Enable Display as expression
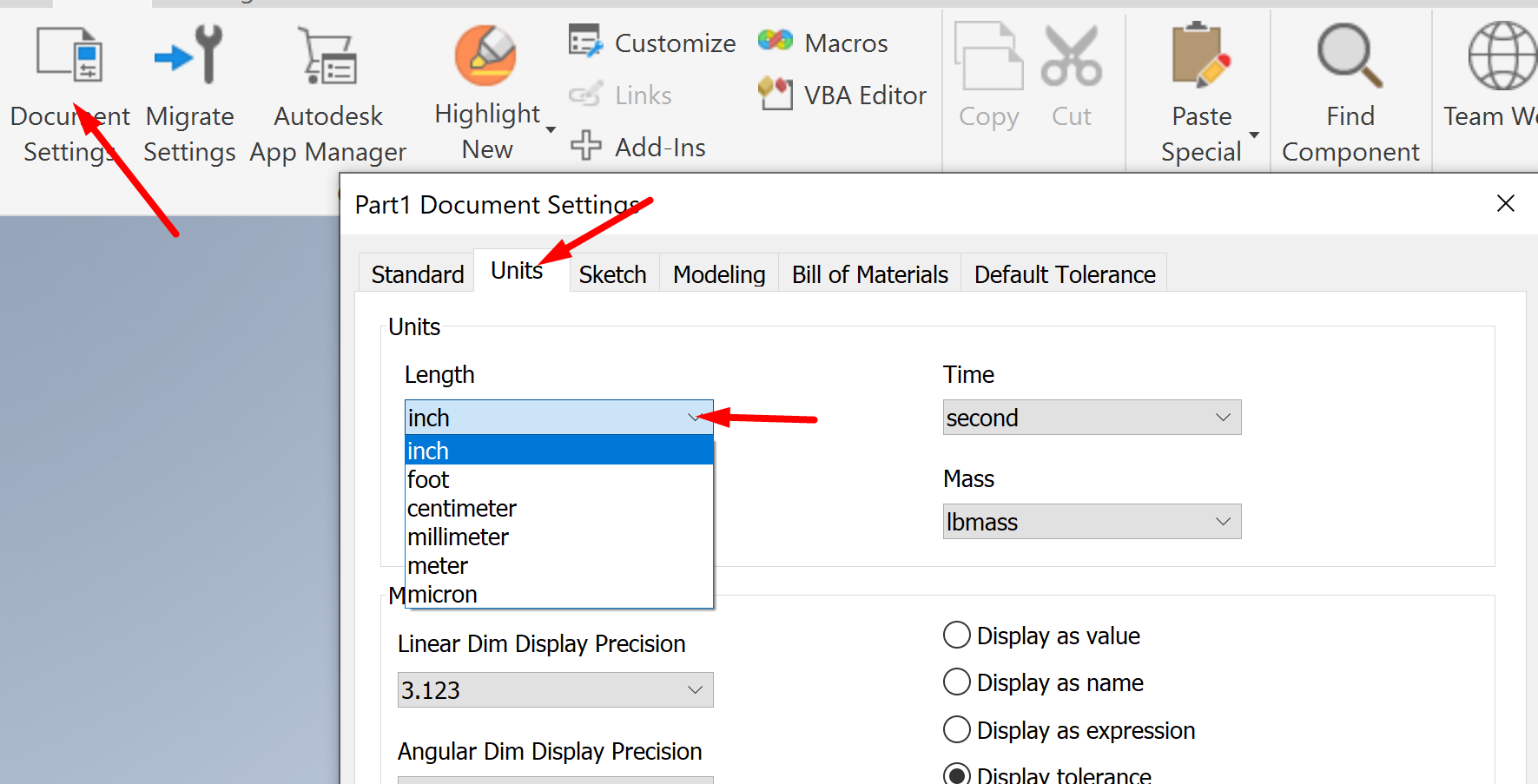Screen dimensions: 1538x784 [956, 729]
